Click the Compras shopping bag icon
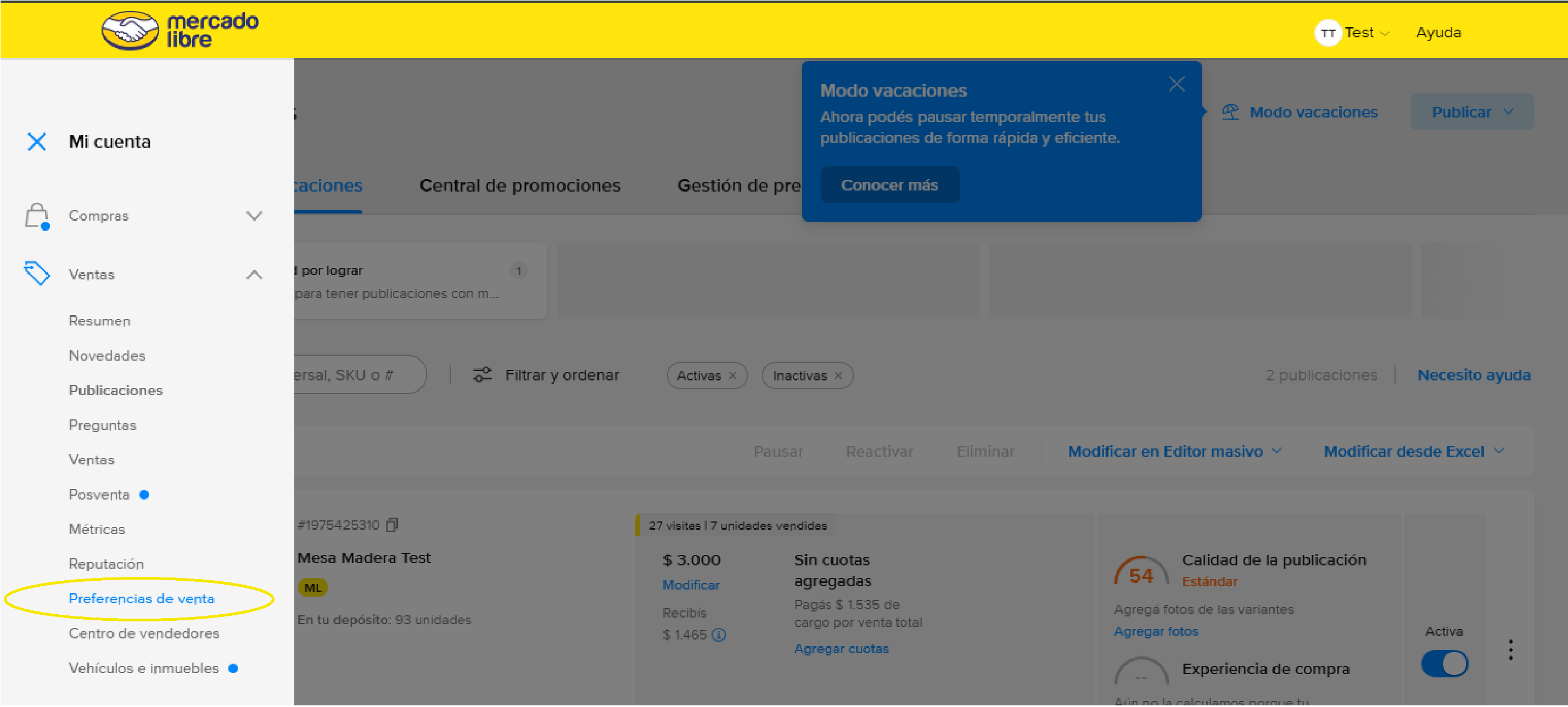Image resolution: width=1568 pixels, height=707 pixels. 37,216
